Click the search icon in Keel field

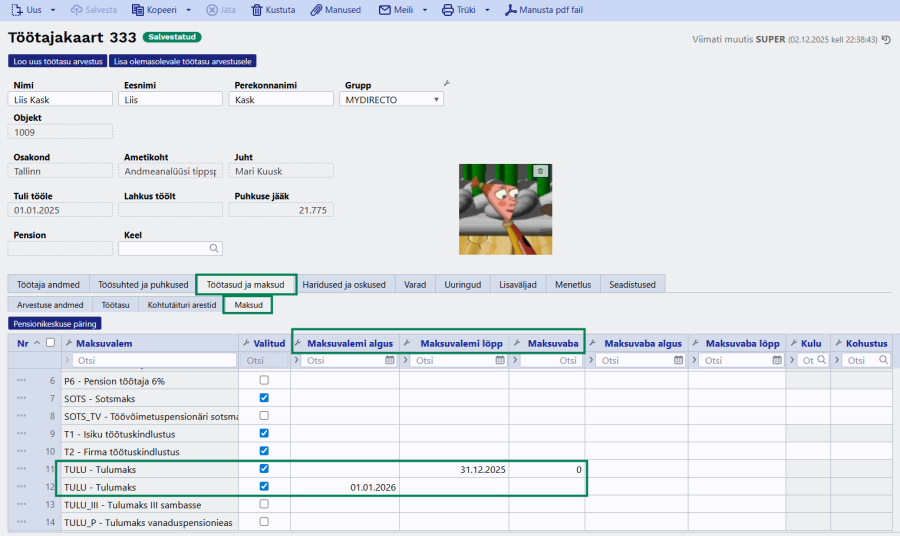point(214,248)
